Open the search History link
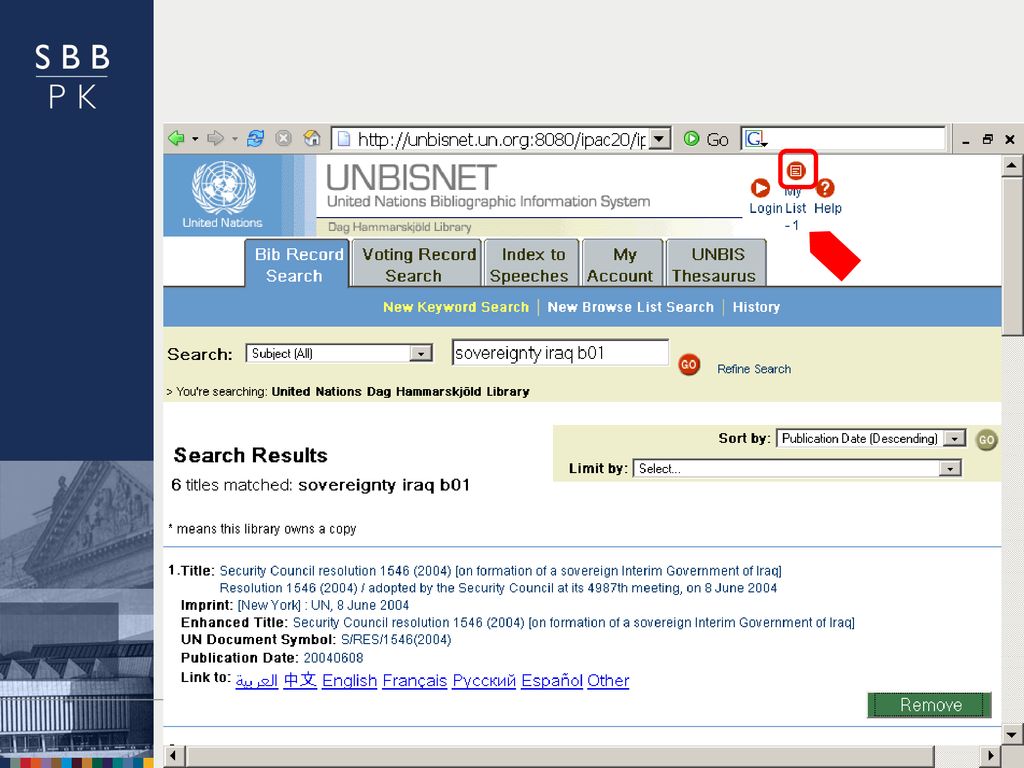 [x=756, y=307]
